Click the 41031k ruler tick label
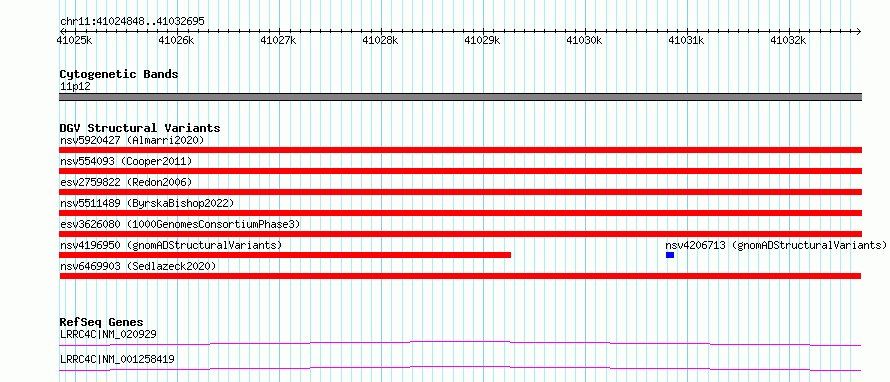 point(686,40)
